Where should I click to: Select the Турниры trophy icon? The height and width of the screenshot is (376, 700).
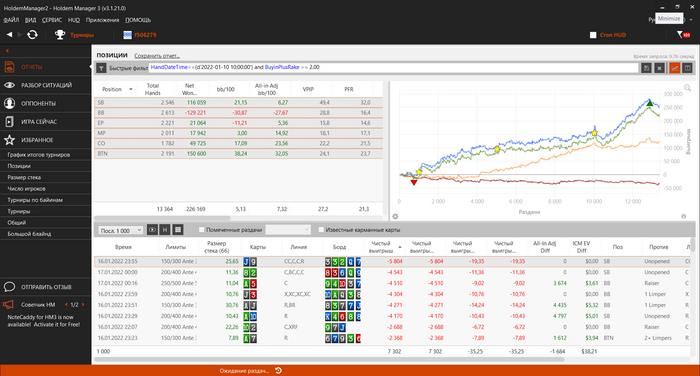[x=60, y=34]
